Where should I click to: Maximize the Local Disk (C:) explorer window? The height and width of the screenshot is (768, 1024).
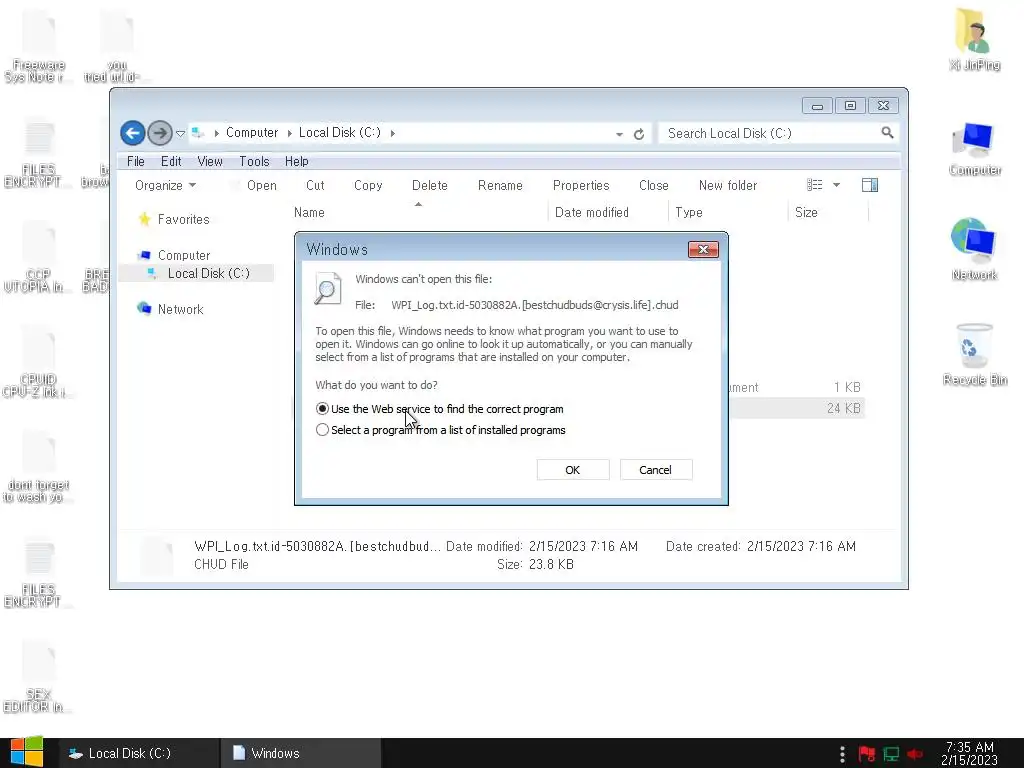coord(850,106)
